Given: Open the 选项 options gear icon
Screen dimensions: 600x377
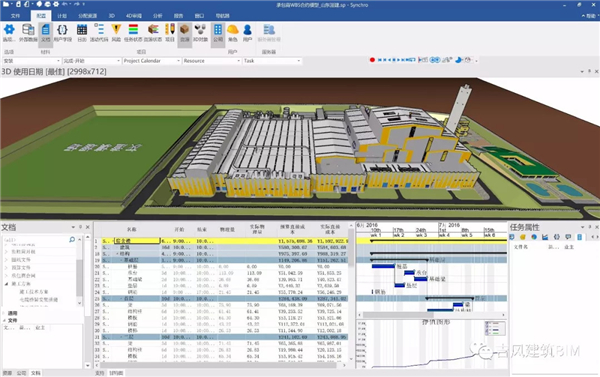Looking at the screenshot, I should click(9, 33).
